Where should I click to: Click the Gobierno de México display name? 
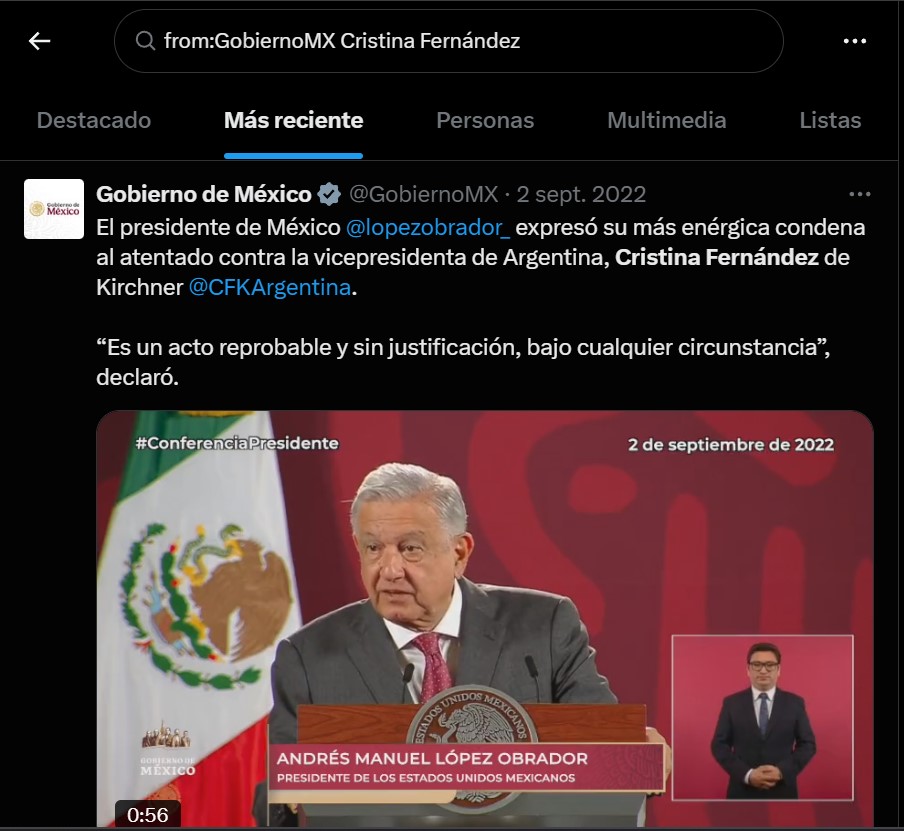coord(204,194)
